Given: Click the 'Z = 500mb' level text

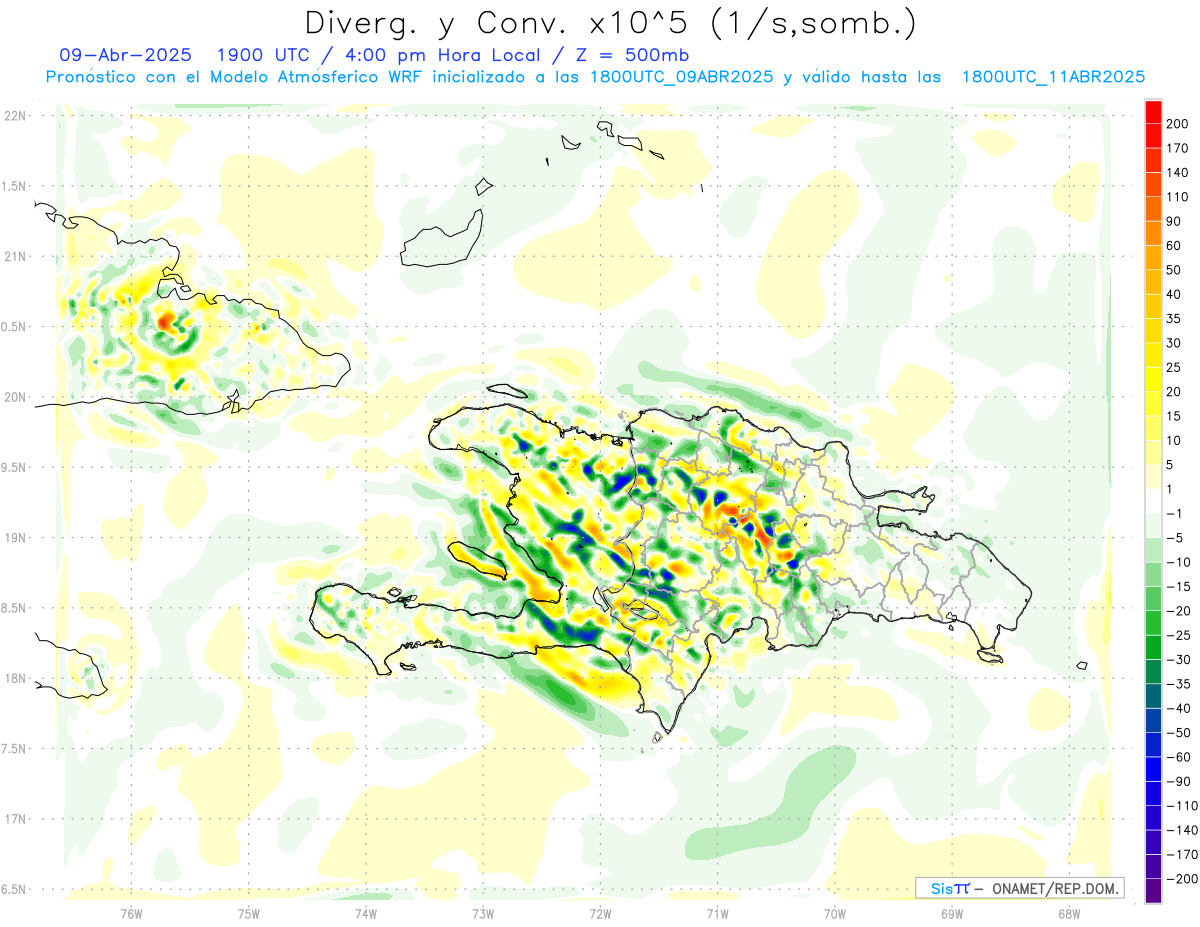Looking at the screenshot, I should pyautogui.click(x=633, y=55).
